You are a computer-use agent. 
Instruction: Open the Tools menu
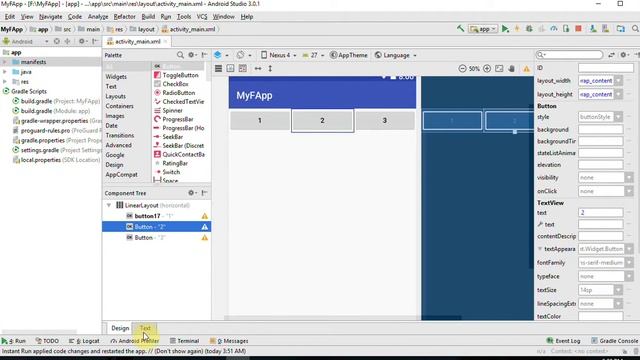click(x=184, y=17)
